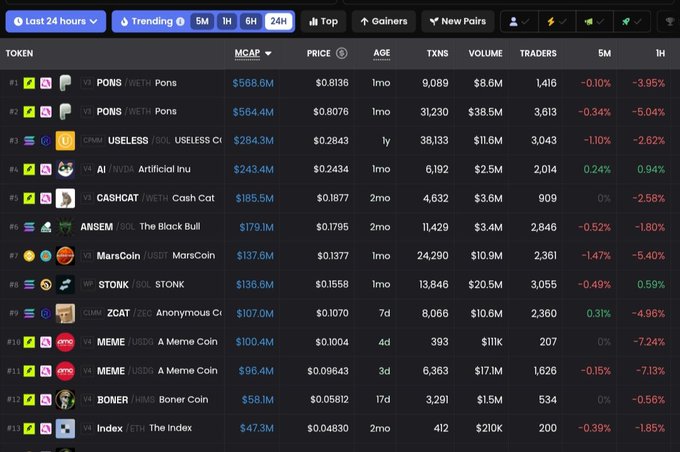Open the USELESS /SOL pair row
This screenshot has height=452, width=680.
click(x=340, y=141)
